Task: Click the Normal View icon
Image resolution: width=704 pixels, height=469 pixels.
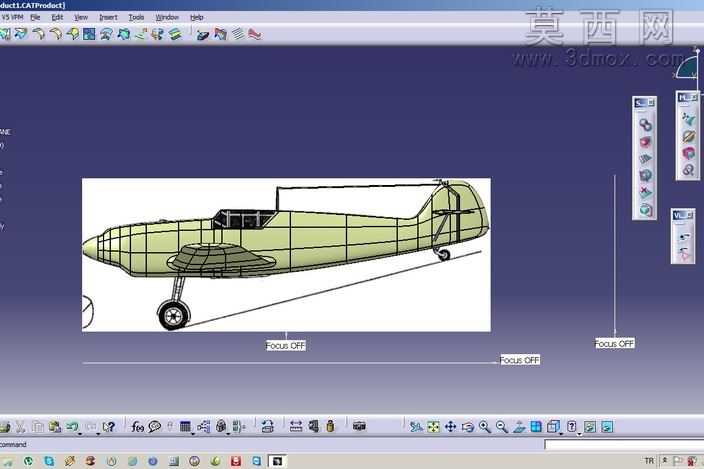Action: pyautogui.click(x=519, y=426)
